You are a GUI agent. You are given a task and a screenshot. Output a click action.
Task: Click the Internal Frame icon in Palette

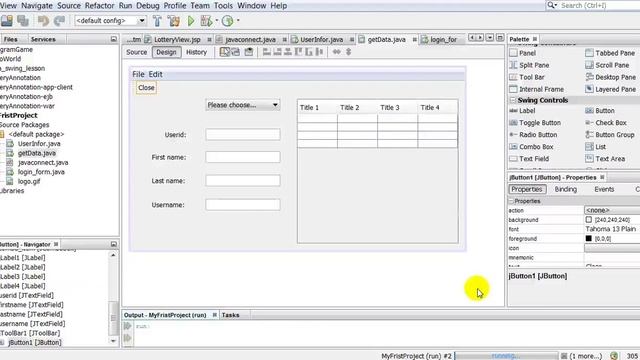(513, 89)
